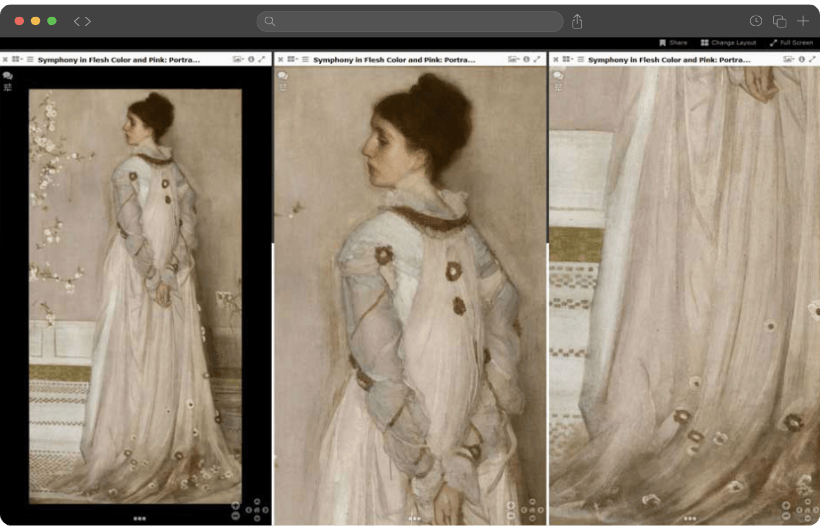Select the middle pane title text

pos(394,60)
